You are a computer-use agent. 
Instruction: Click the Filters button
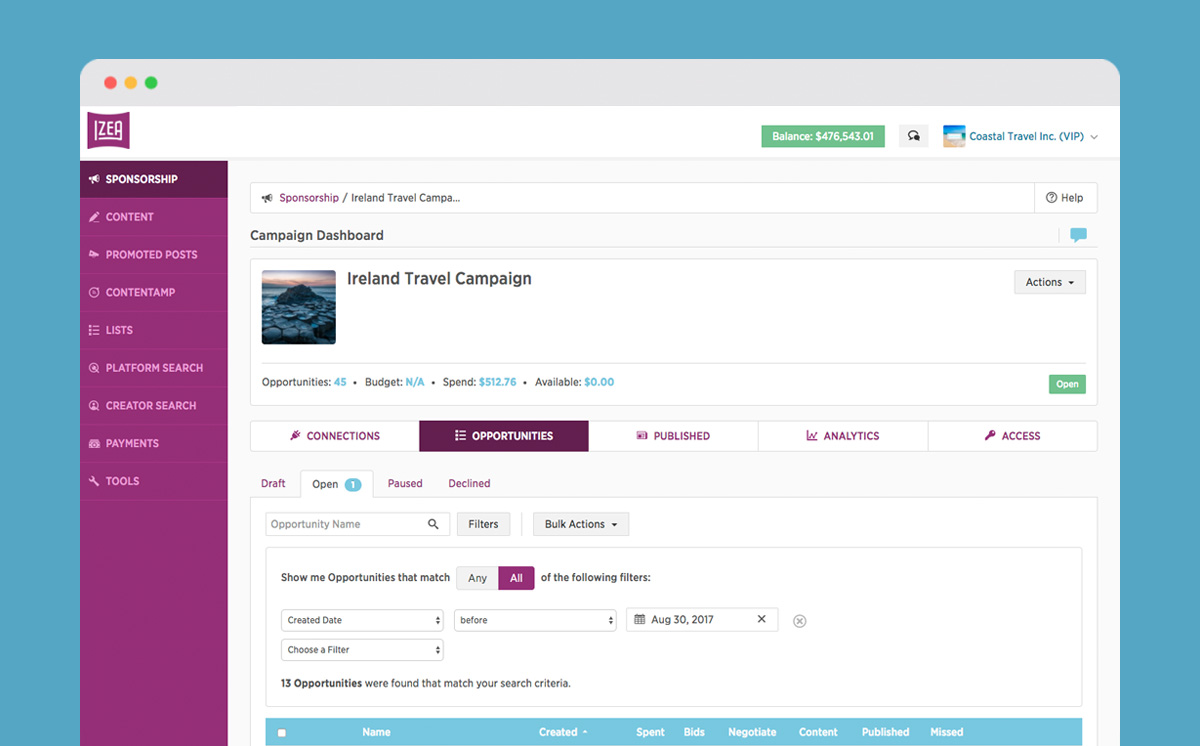[483, 524]
